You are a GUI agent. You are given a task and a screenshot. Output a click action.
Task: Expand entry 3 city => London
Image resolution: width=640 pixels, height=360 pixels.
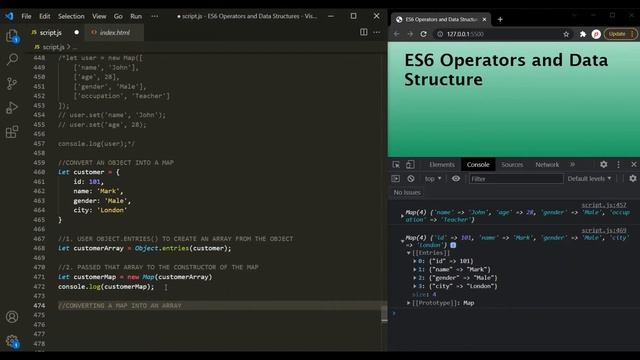click(415, 287)
